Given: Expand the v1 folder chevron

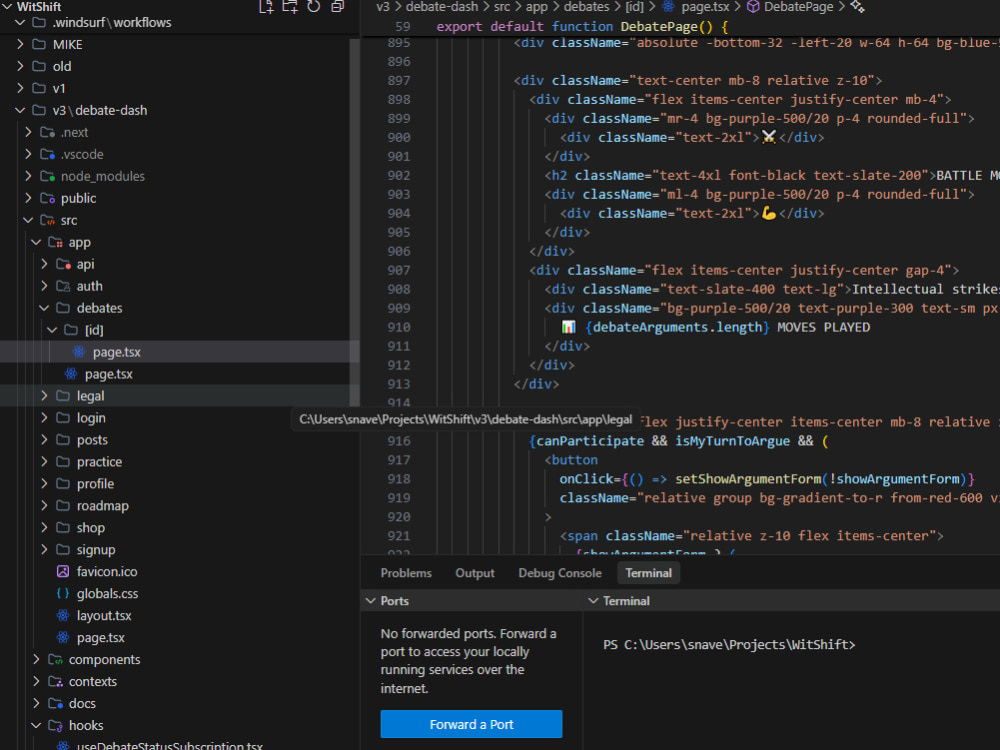Looking at the screenshot, I should [x=20, y=88].
